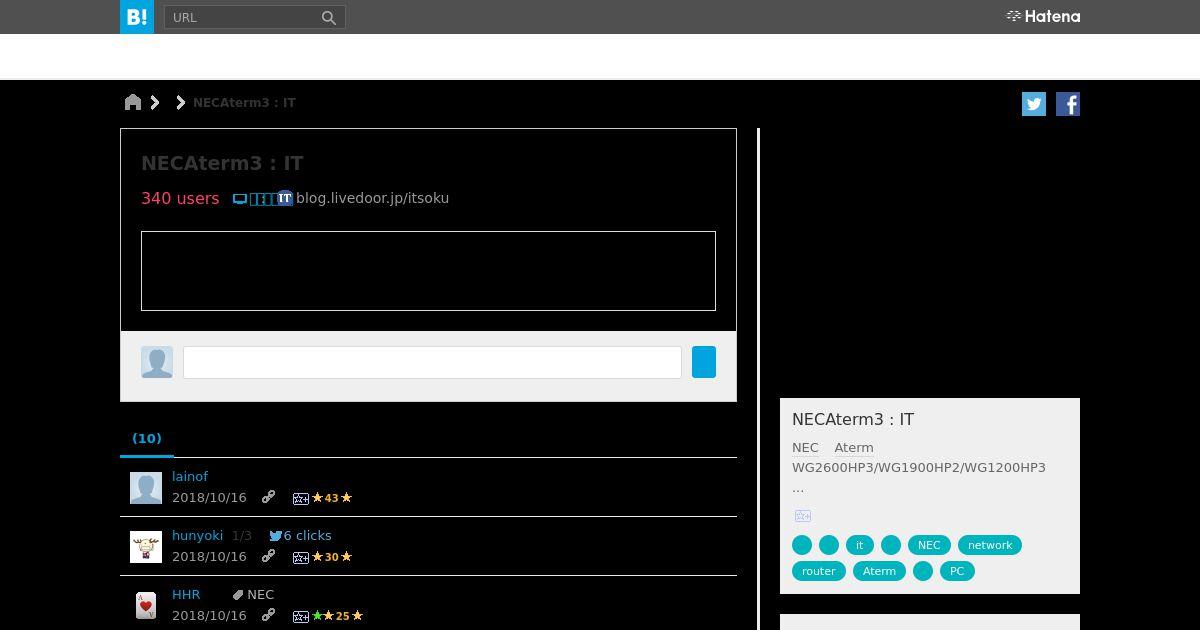Add star to HHR's comment
This screenshot has height=630, width=1200.
point(300,616)
